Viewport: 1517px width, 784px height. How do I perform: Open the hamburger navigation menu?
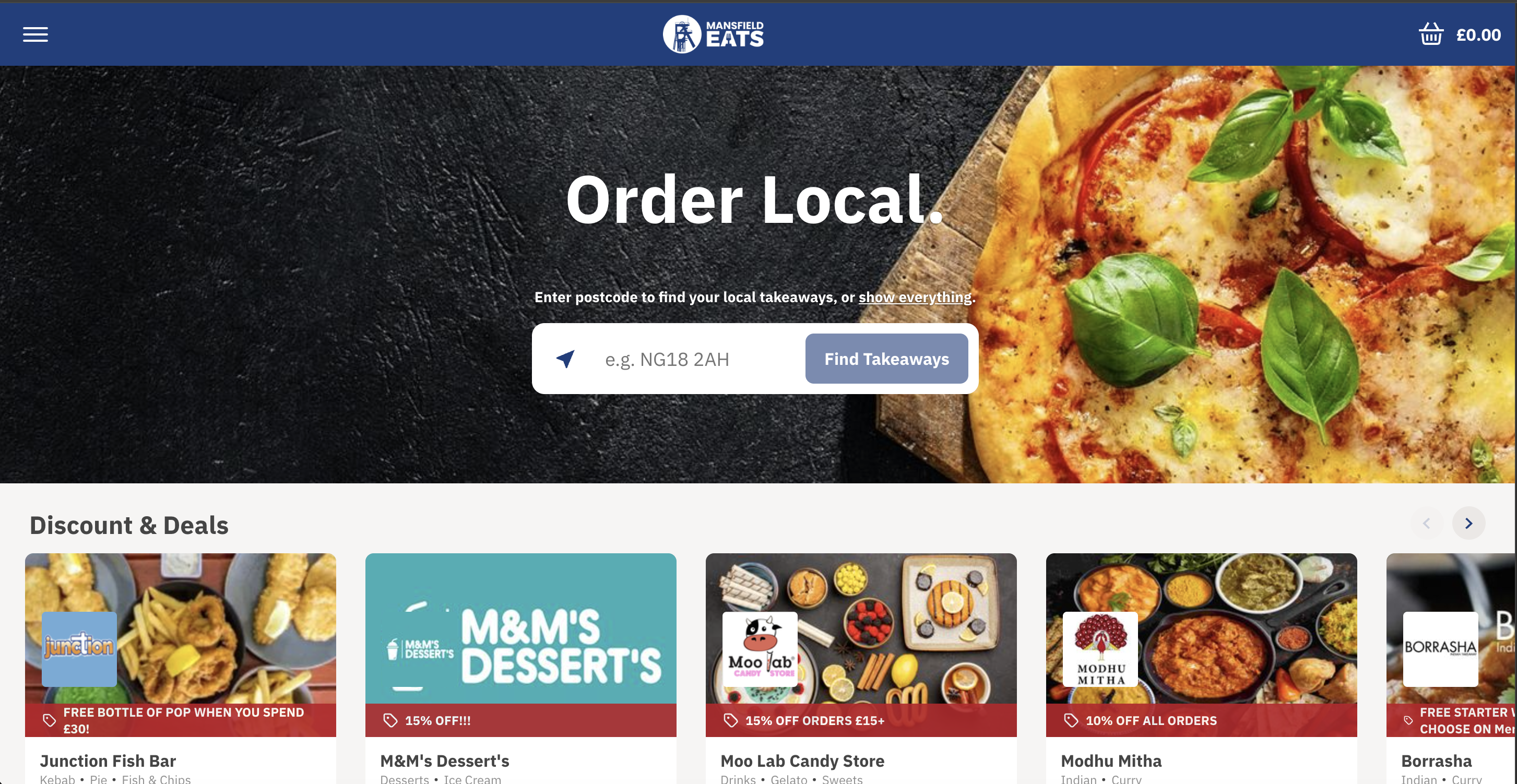[35, 35]
